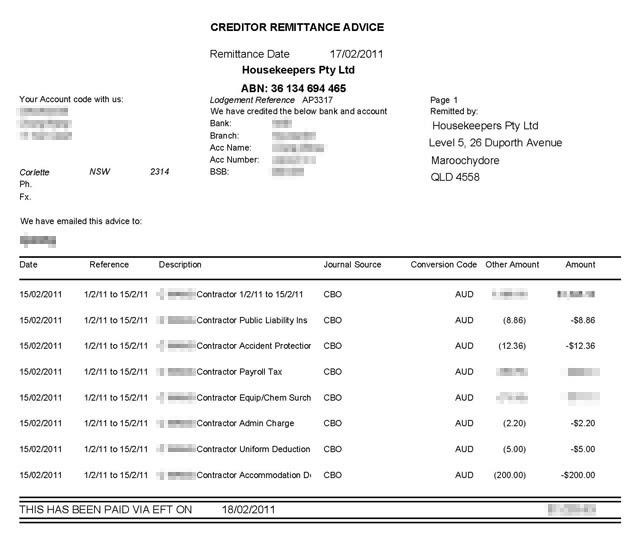Image resolution: width=640 pixels, height=545 pixels.
Task: Click 'Contractor 1/2/11 to 15/2/11' description
Action: tap(250, 294)
